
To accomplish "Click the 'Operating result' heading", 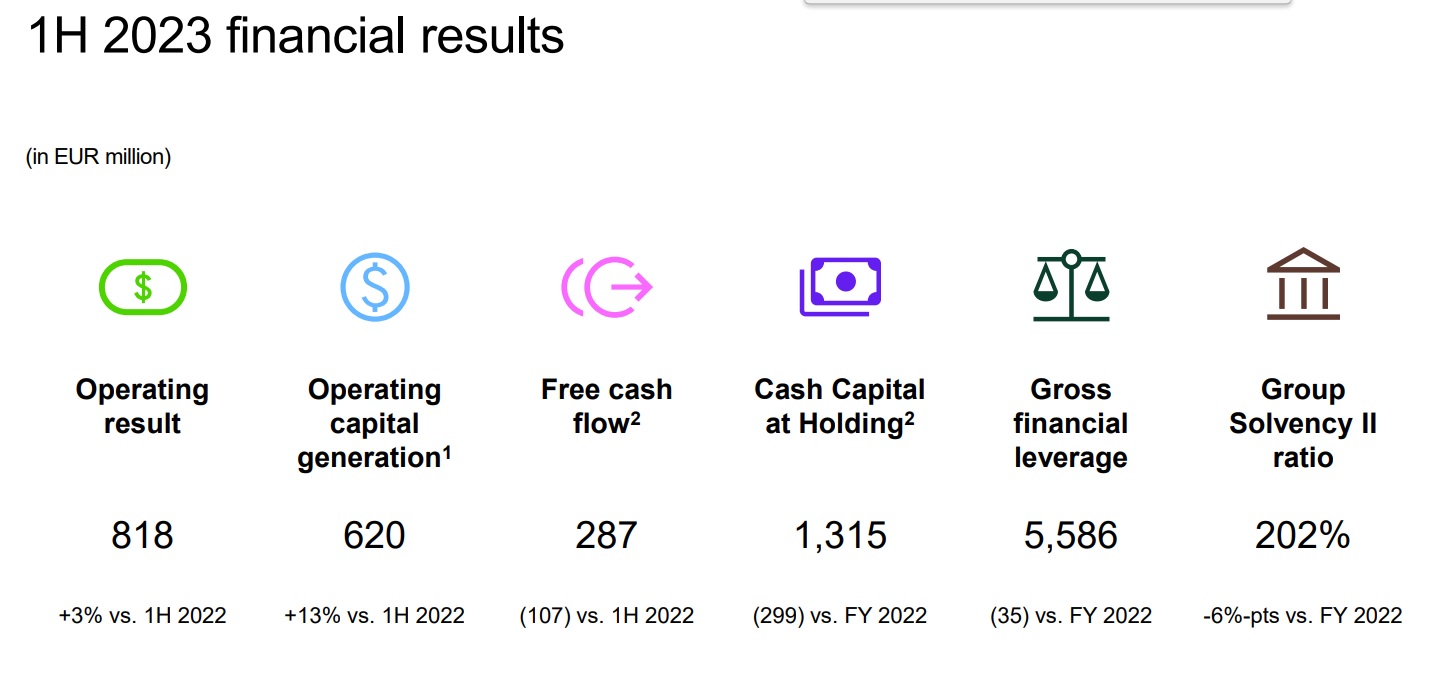I will coord(142,406).
